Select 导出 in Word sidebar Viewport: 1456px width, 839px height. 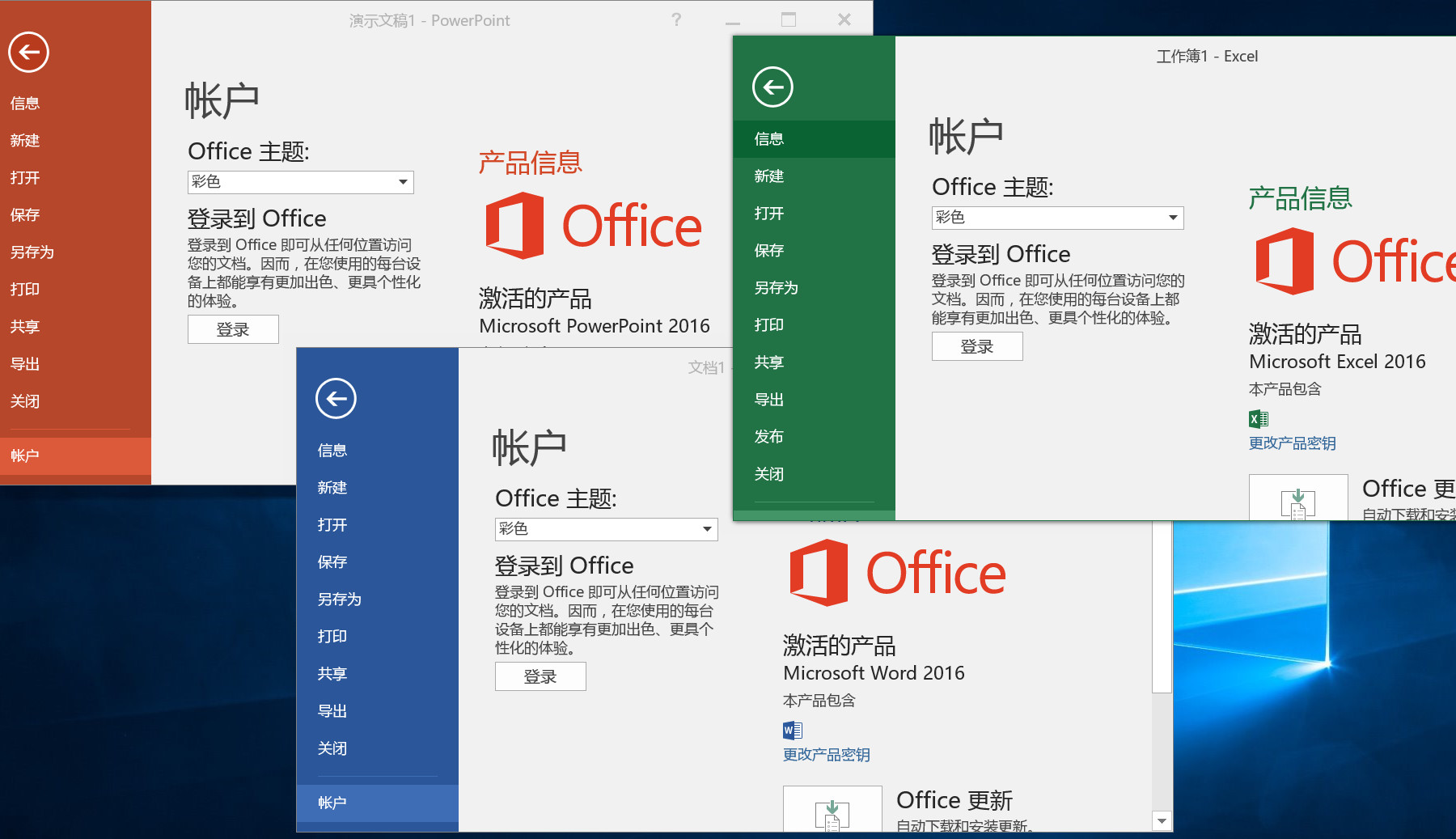coord(377,710)
